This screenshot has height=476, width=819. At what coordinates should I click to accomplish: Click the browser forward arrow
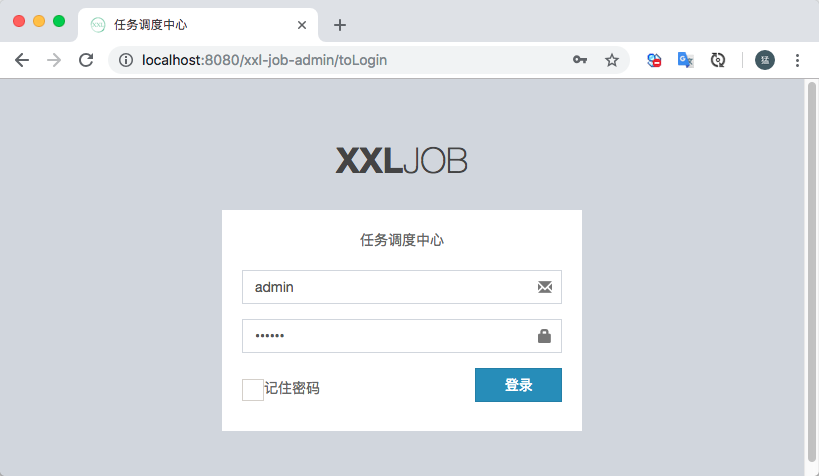(54, 60)
